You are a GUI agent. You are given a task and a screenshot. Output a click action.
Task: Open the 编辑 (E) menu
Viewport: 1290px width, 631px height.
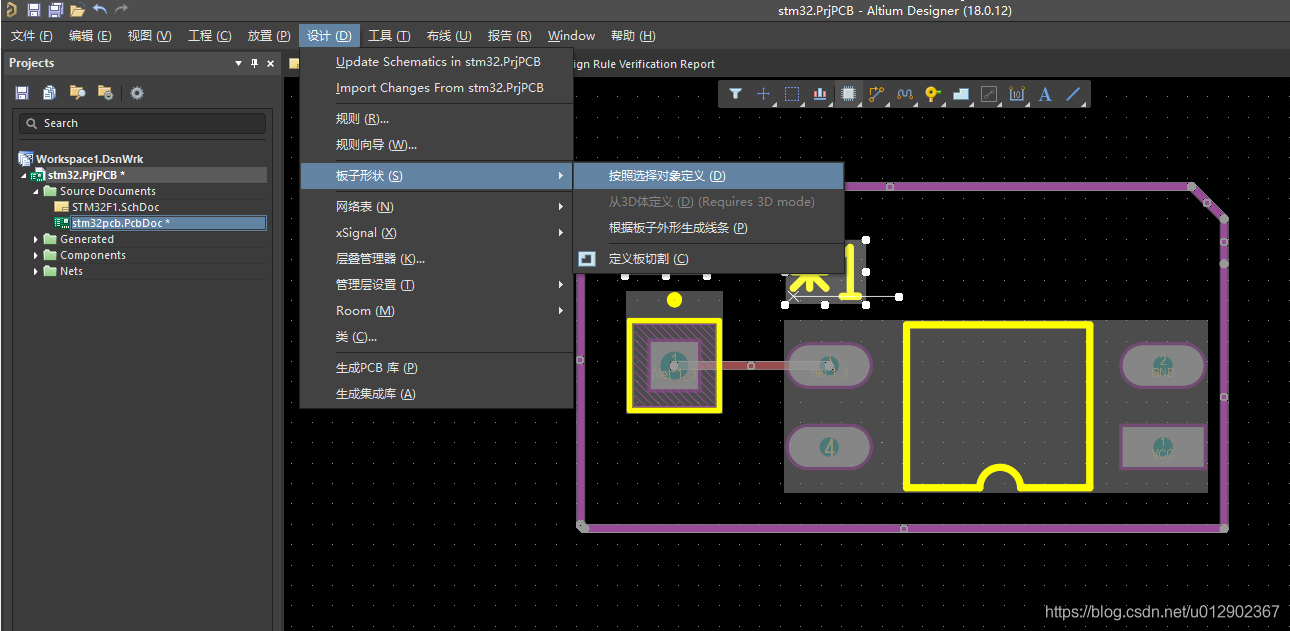point(90,36)
